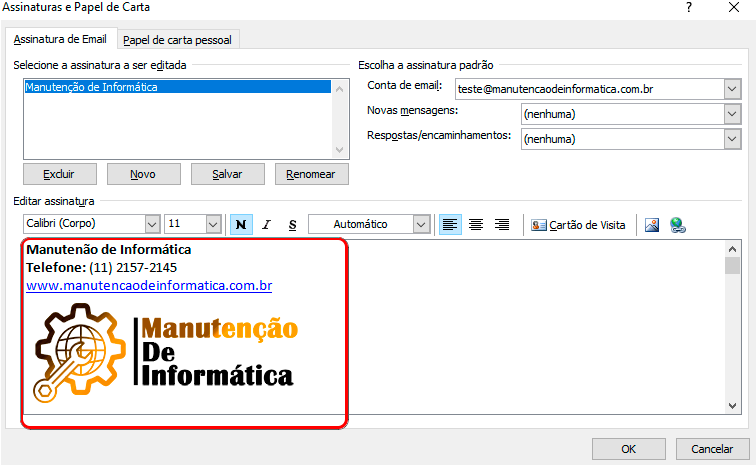Click the Manutenção De Informática logo image
The image size is (756, 465).
[165, 353]
